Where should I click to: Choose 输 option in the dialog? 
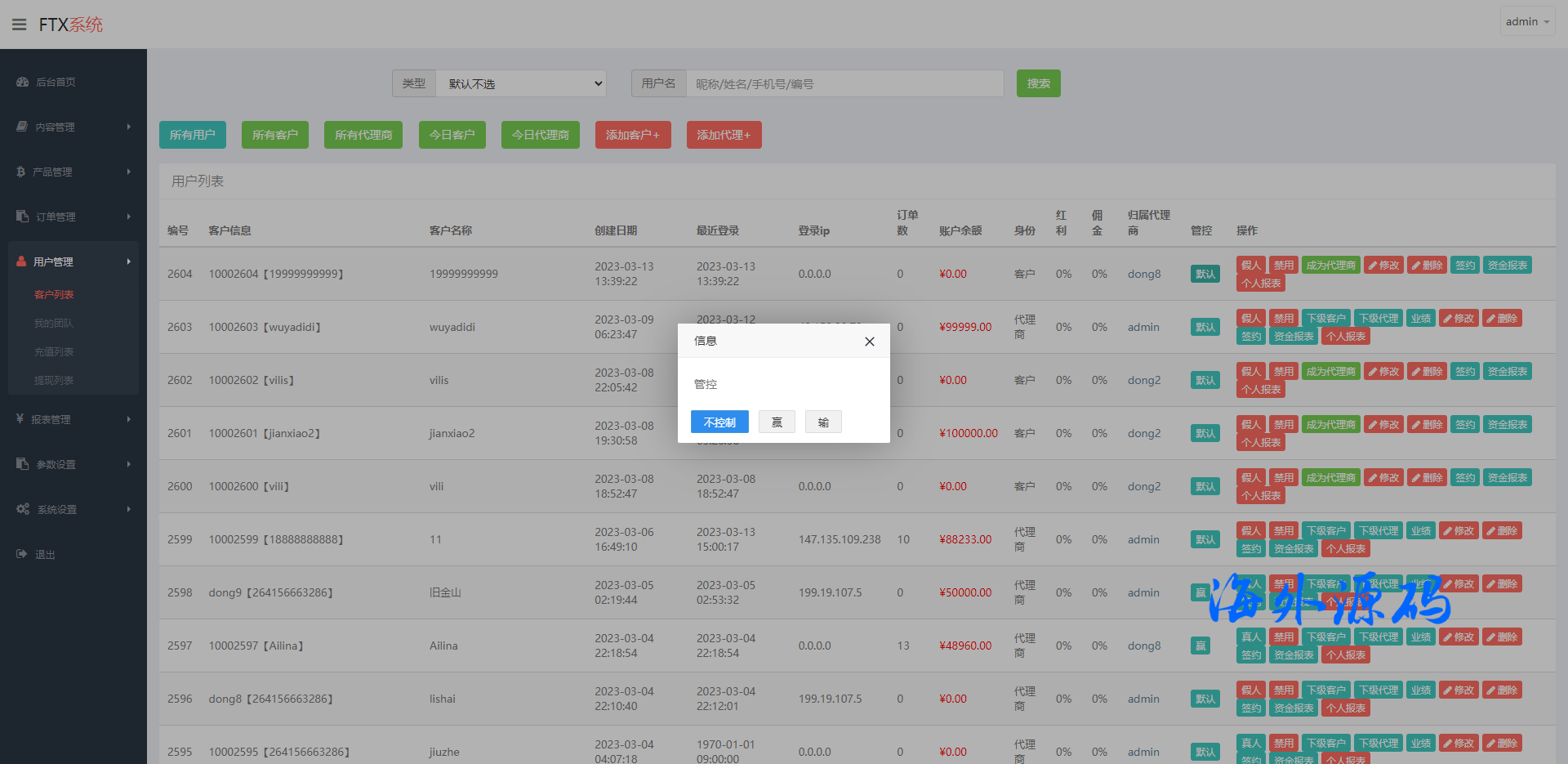tap(823, 422)
